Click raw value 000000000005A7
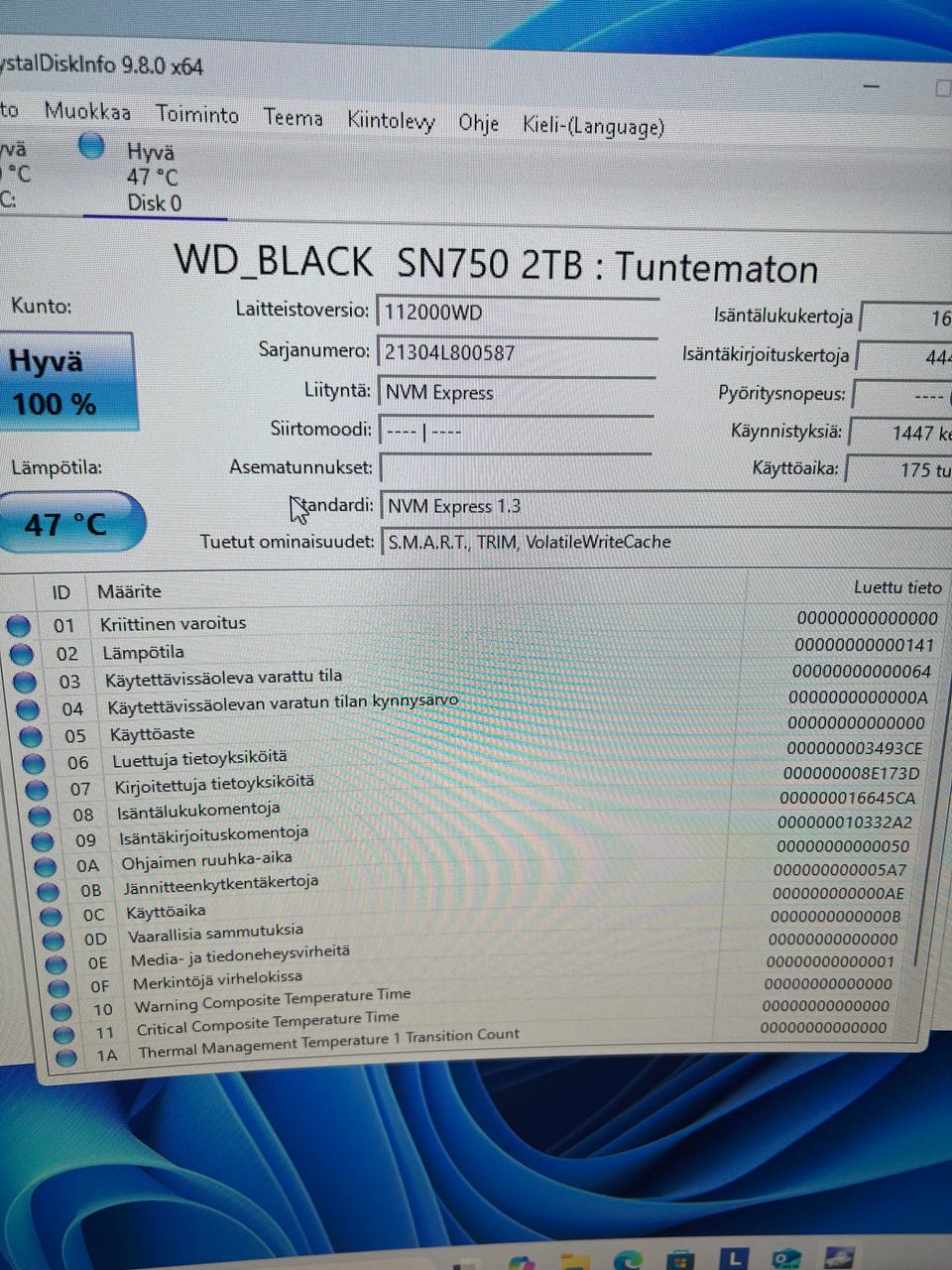952x1270 pixels. 839,870
